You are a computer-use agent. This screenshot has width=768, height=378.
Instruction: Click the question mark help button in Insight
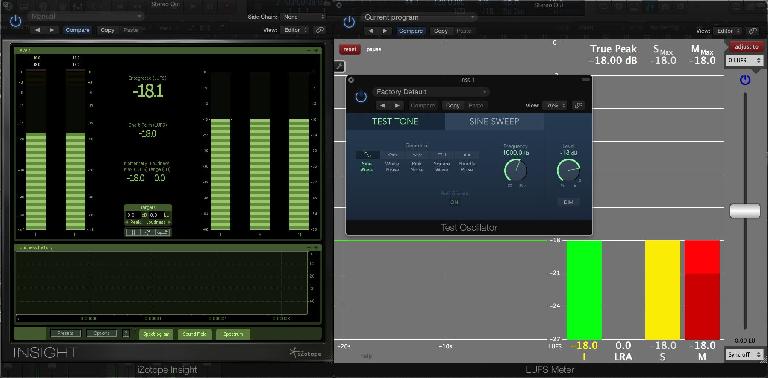tap(126, 333)
